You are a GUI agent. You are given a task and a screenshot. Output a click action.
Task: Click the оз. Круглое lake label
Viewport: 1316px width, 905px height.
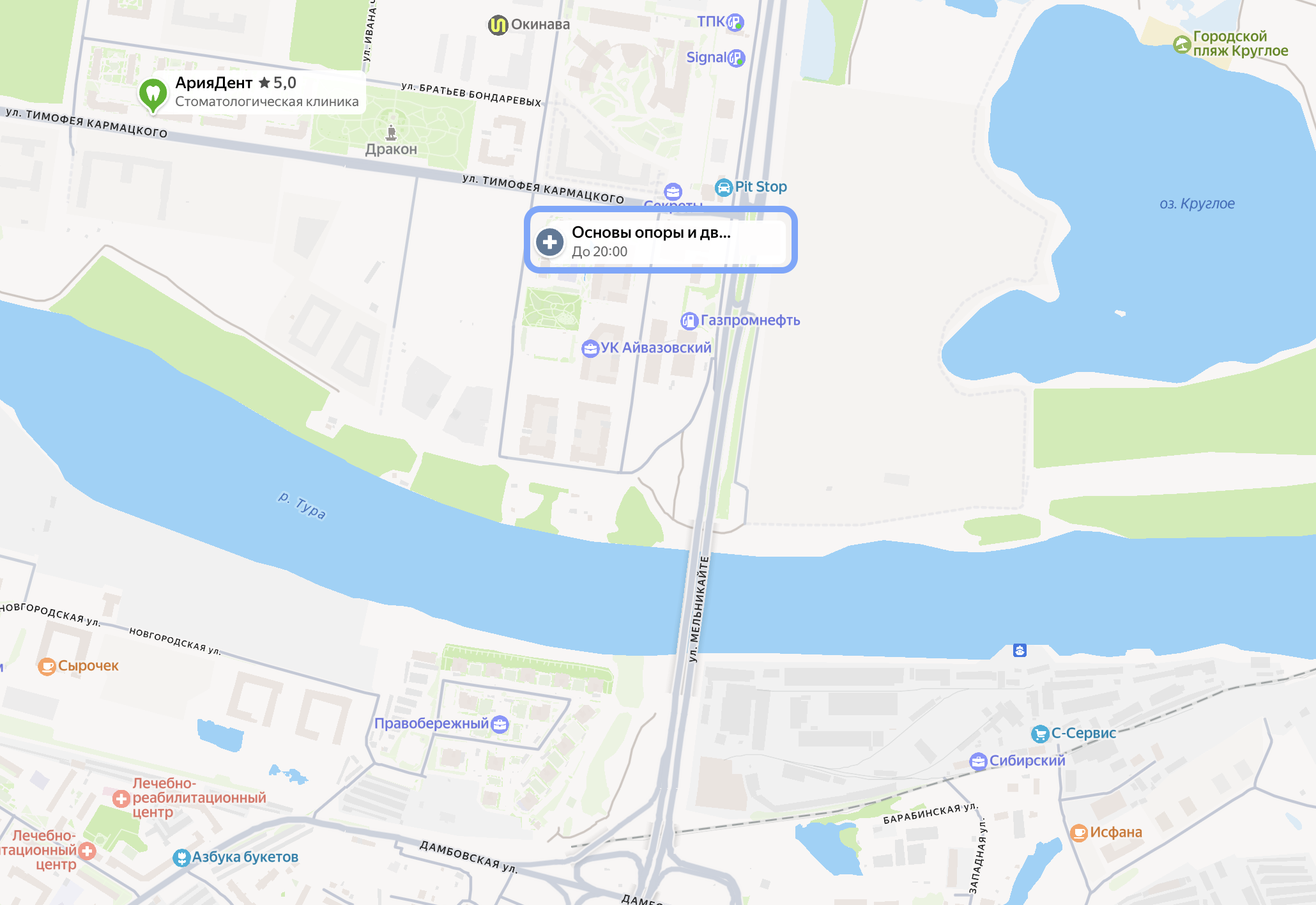pyautogui.click(x=1197, y=204)
